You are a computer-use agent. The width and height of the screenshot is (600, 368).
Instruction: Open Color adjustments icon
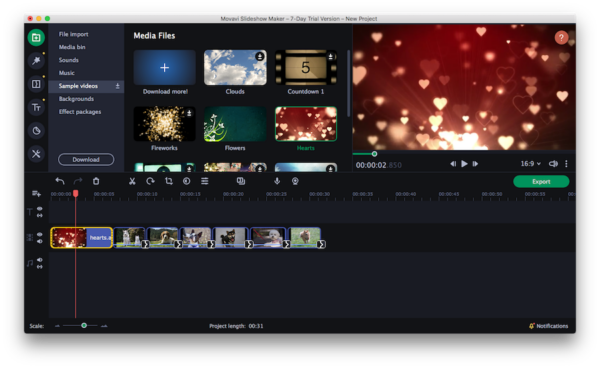click(x=186, y=181)
